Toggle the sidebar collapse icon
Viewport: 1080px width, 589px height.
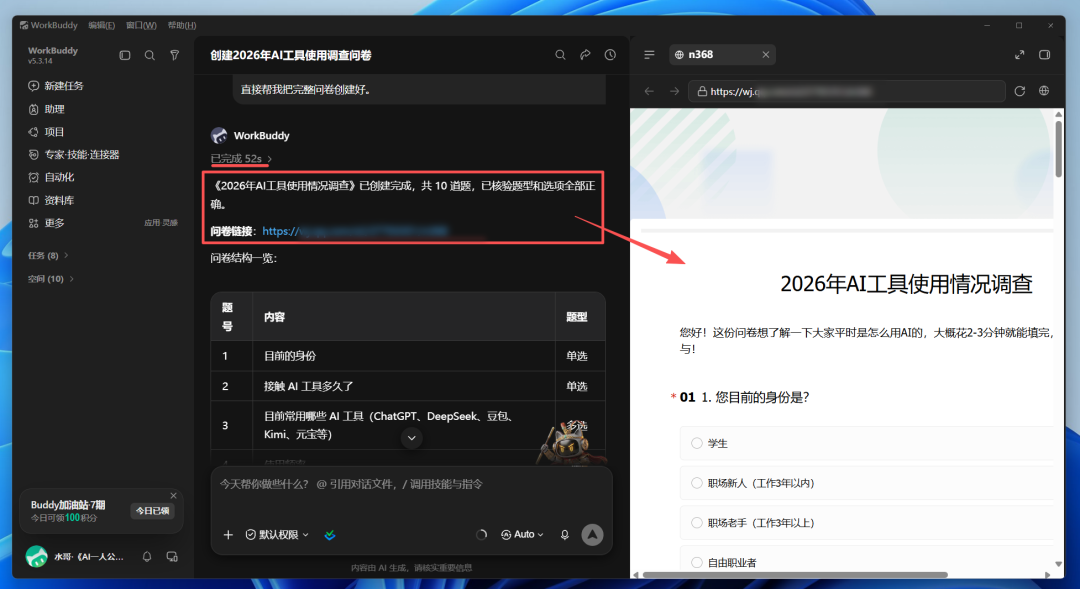coord(125,55)
